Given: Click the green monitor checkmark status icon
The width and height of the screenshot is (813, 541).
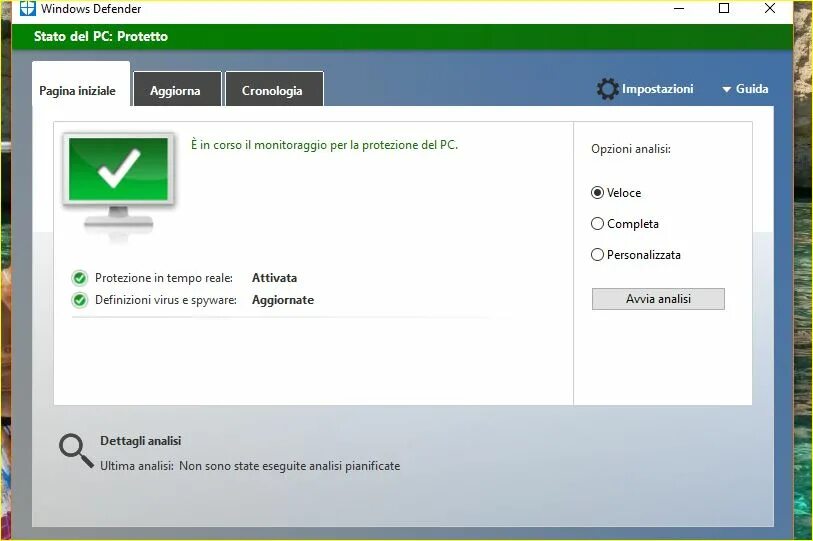Looking at the screenshot, I should 119,186.
